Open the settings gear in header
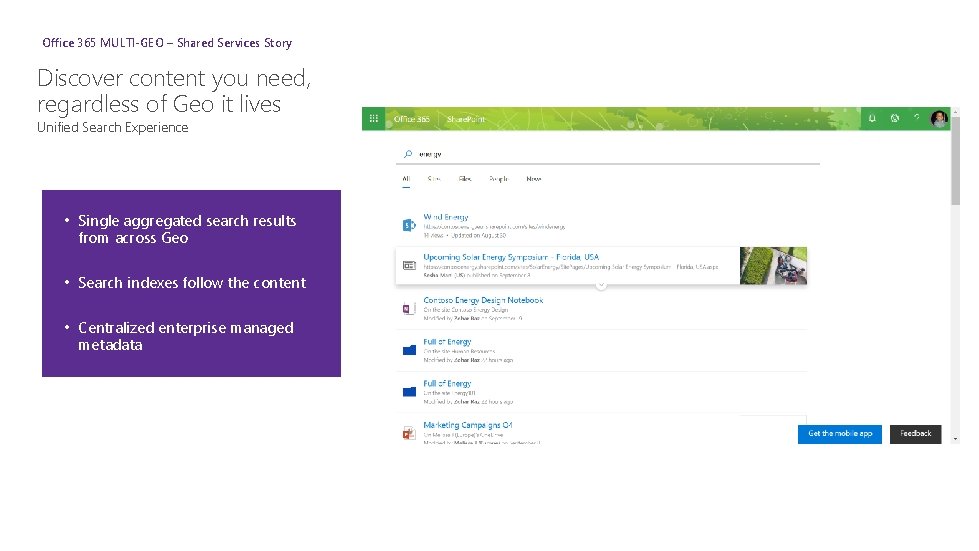Viewport: 979px width, 551px height. tap(895, 119)
